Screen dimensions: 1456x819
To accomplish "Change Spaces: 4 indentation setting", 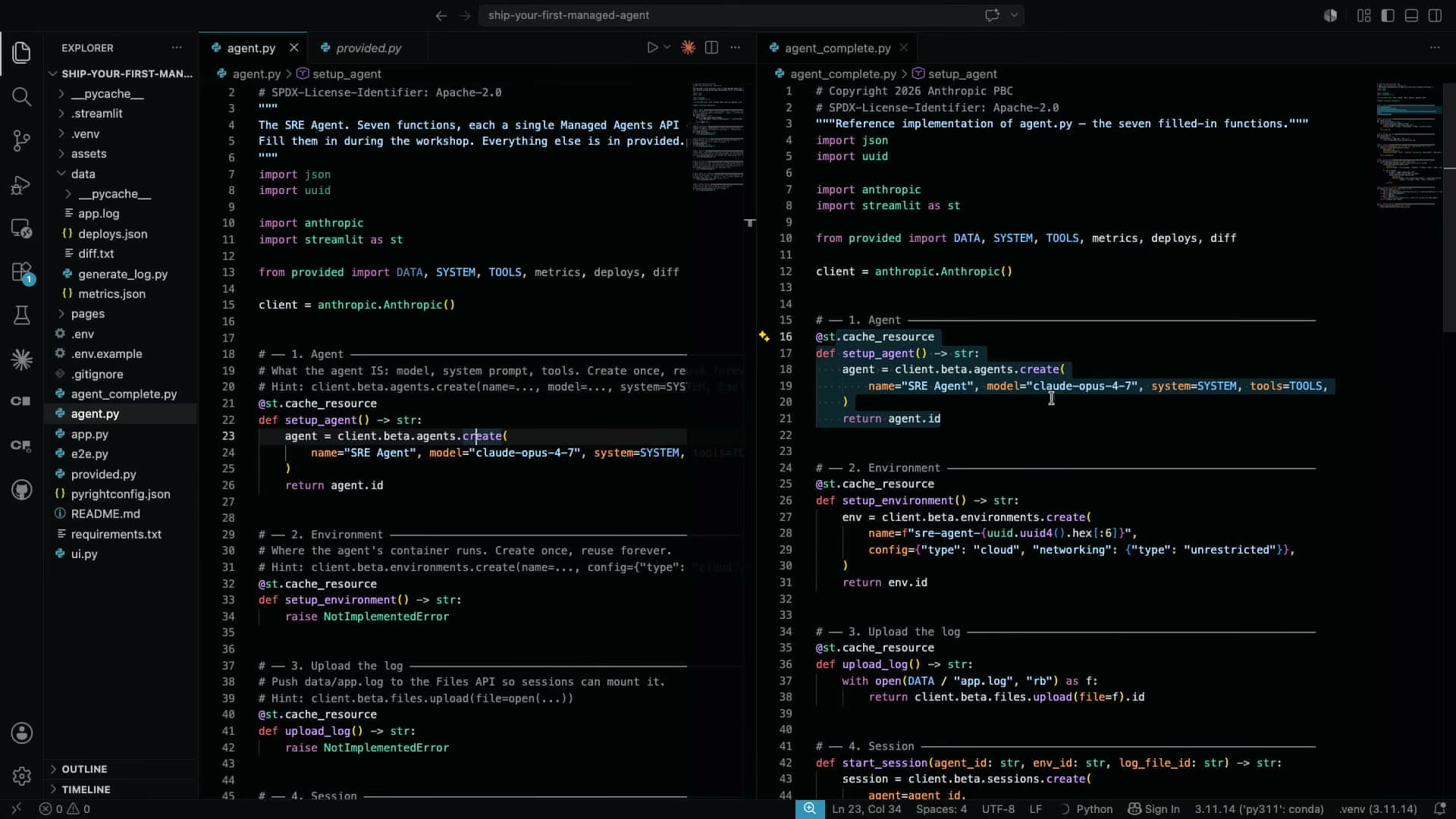I will pyautogui.click(x=941, y=809).
